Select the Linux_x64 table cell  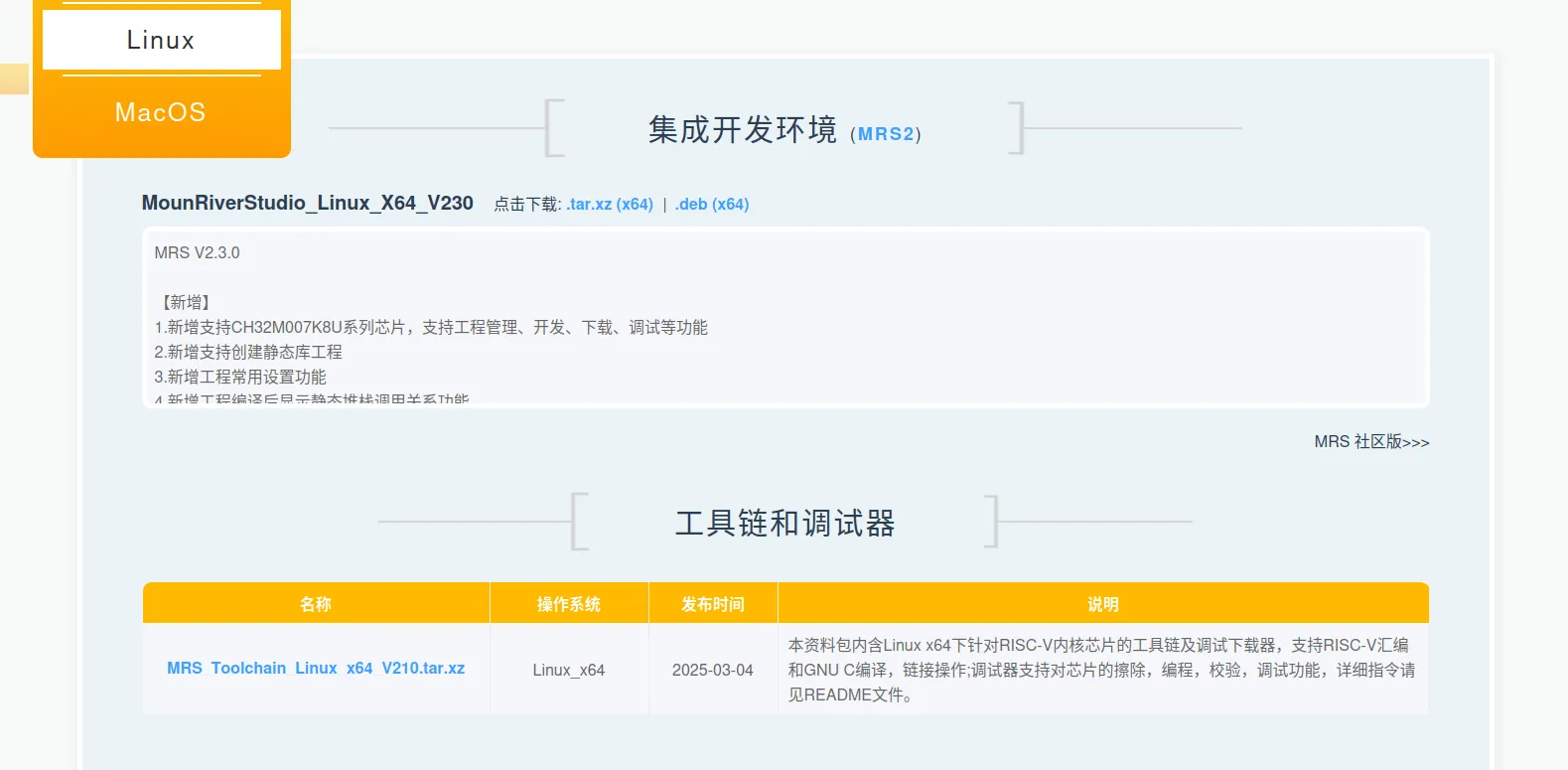pos(569,670)
